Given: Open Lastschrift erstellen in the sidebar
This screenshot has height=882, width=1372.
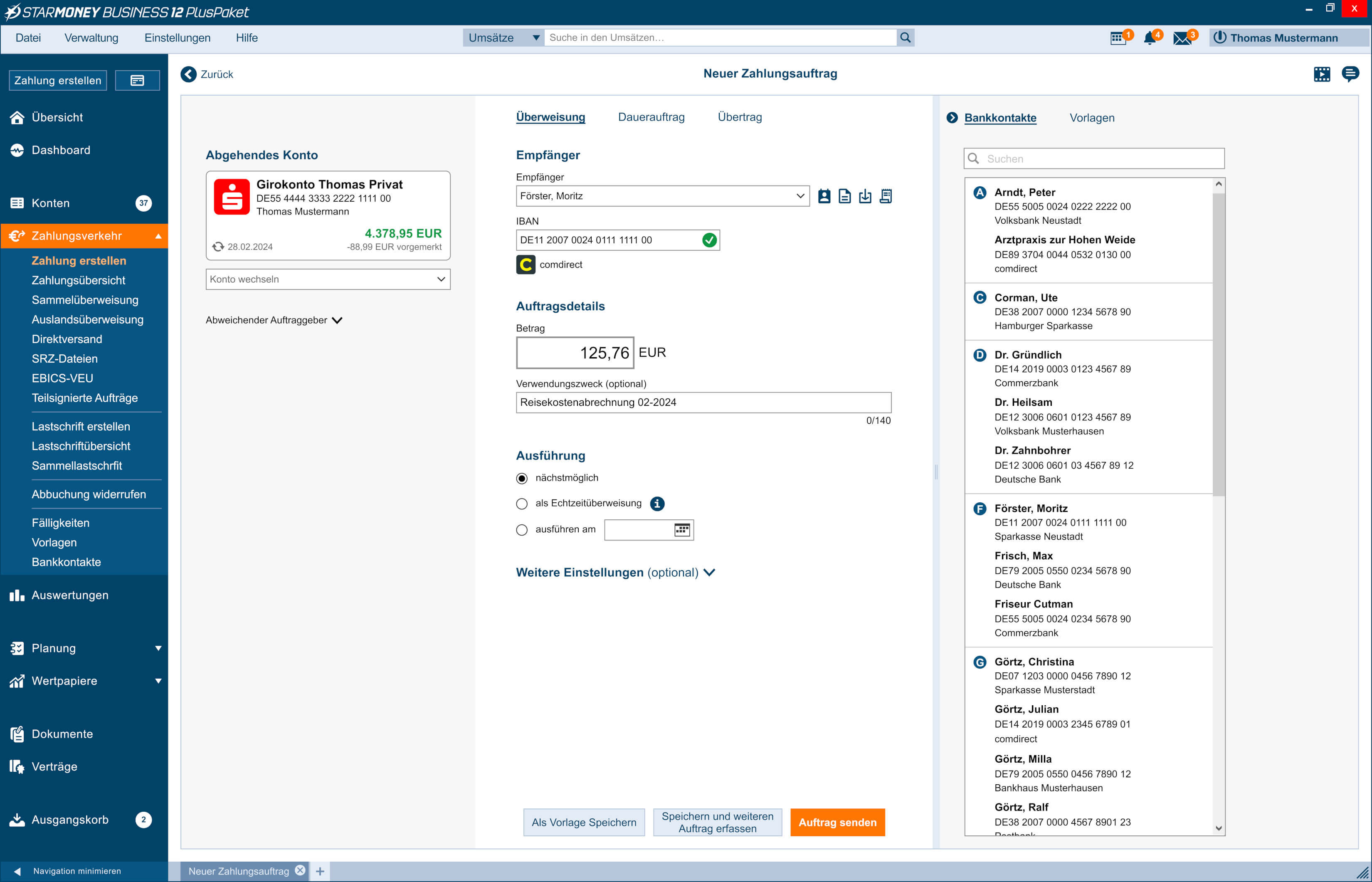Looking at the screenshot, I should click(81, 427).
